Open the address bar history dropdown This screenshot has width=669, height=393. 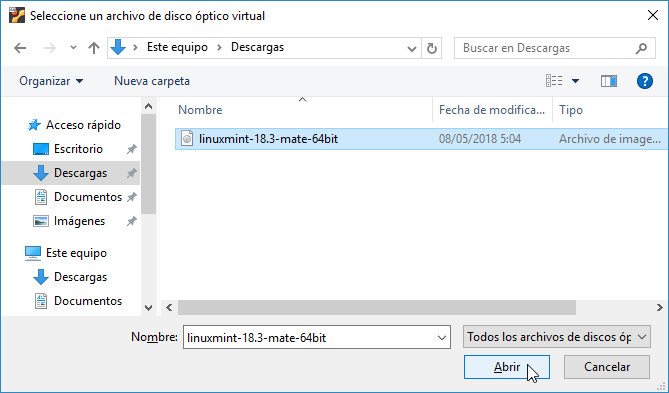[x=412, y=49]
